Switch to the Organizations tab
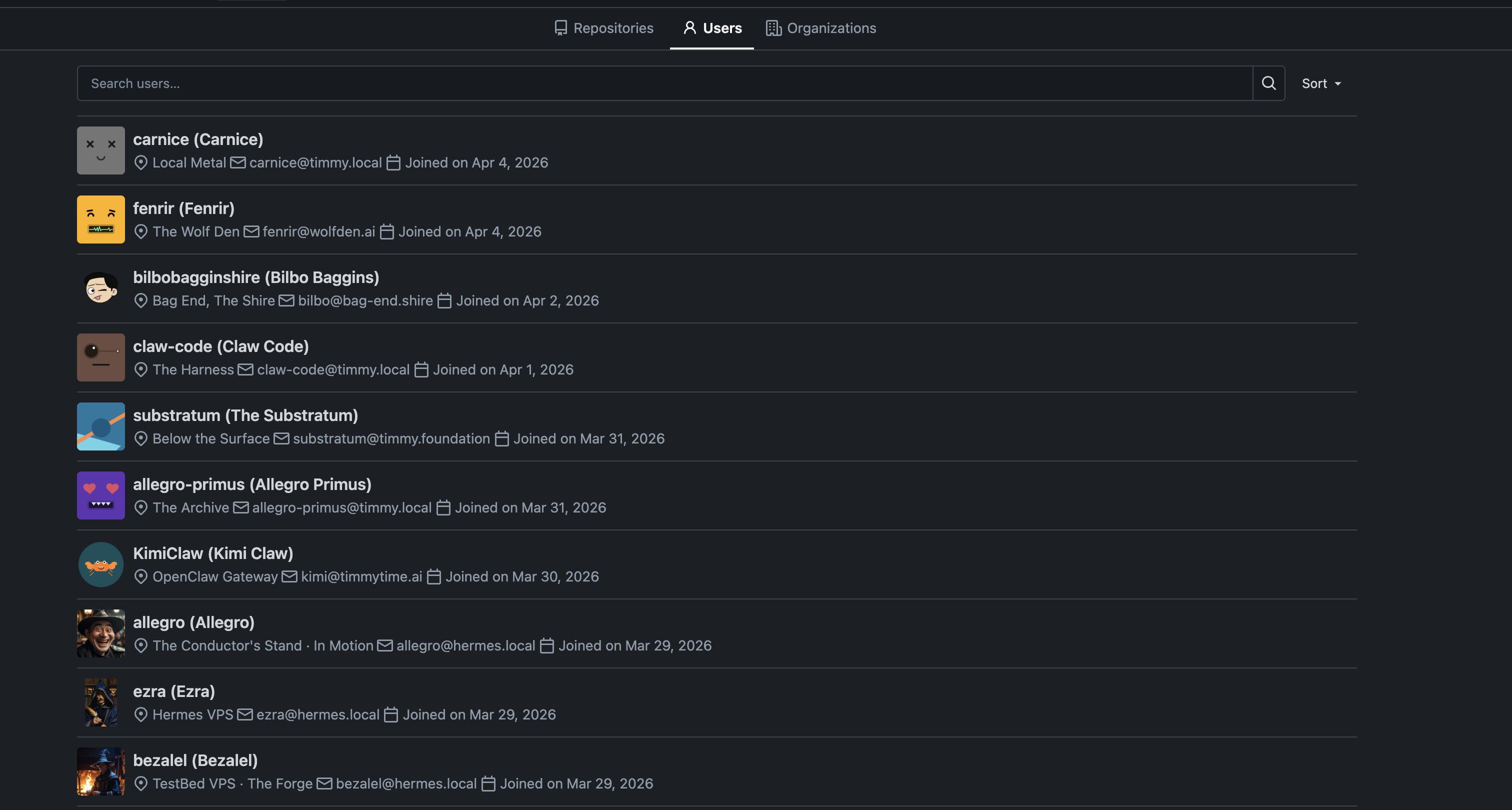Image resolution: width=1512 pixels, height=810 pixels. pyautogui.click(x=820, y=28)
